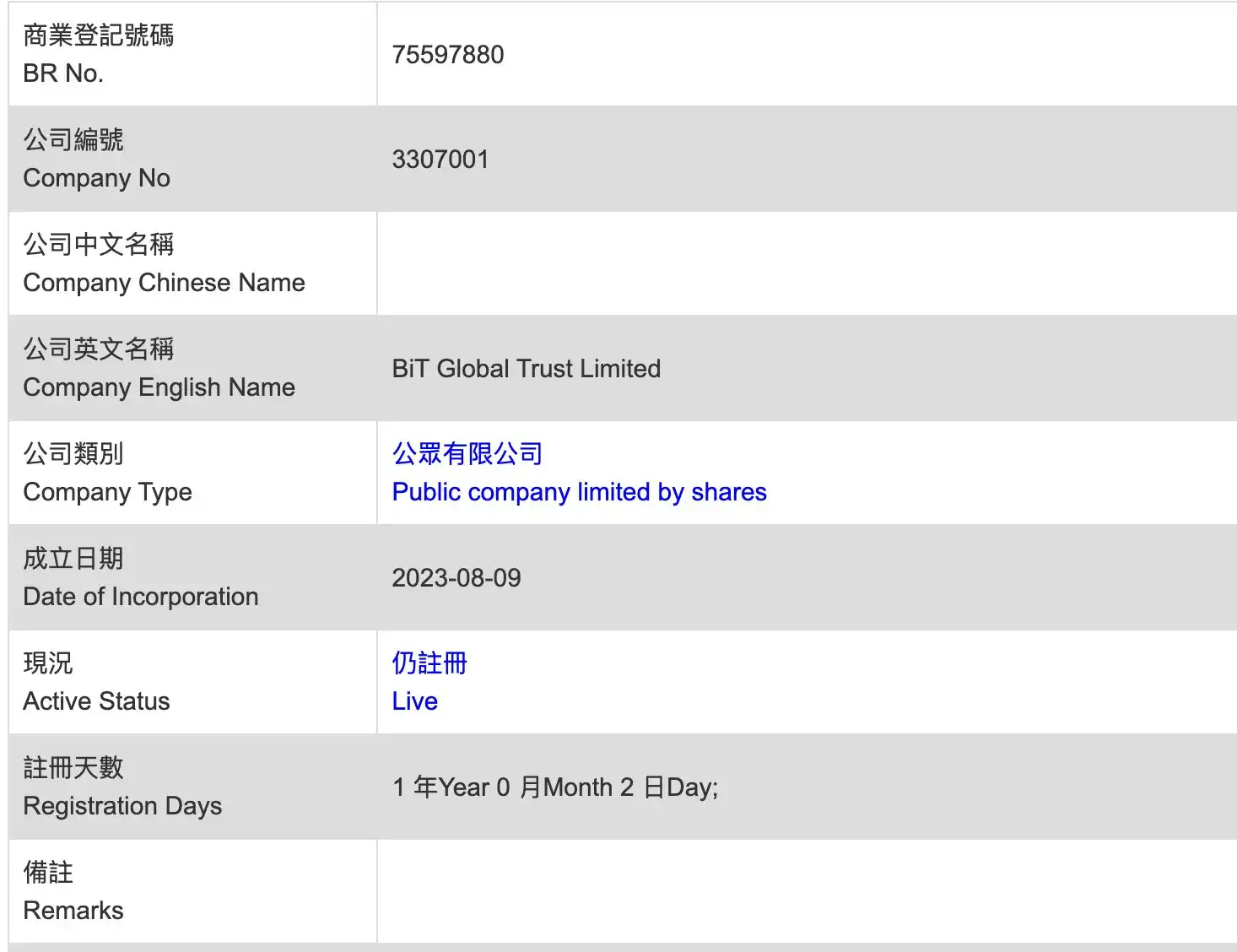The image size is (1237, 952).
Task: Click the 'Company Type' row label
Action: pyautogui.click(x=107, y=492)
